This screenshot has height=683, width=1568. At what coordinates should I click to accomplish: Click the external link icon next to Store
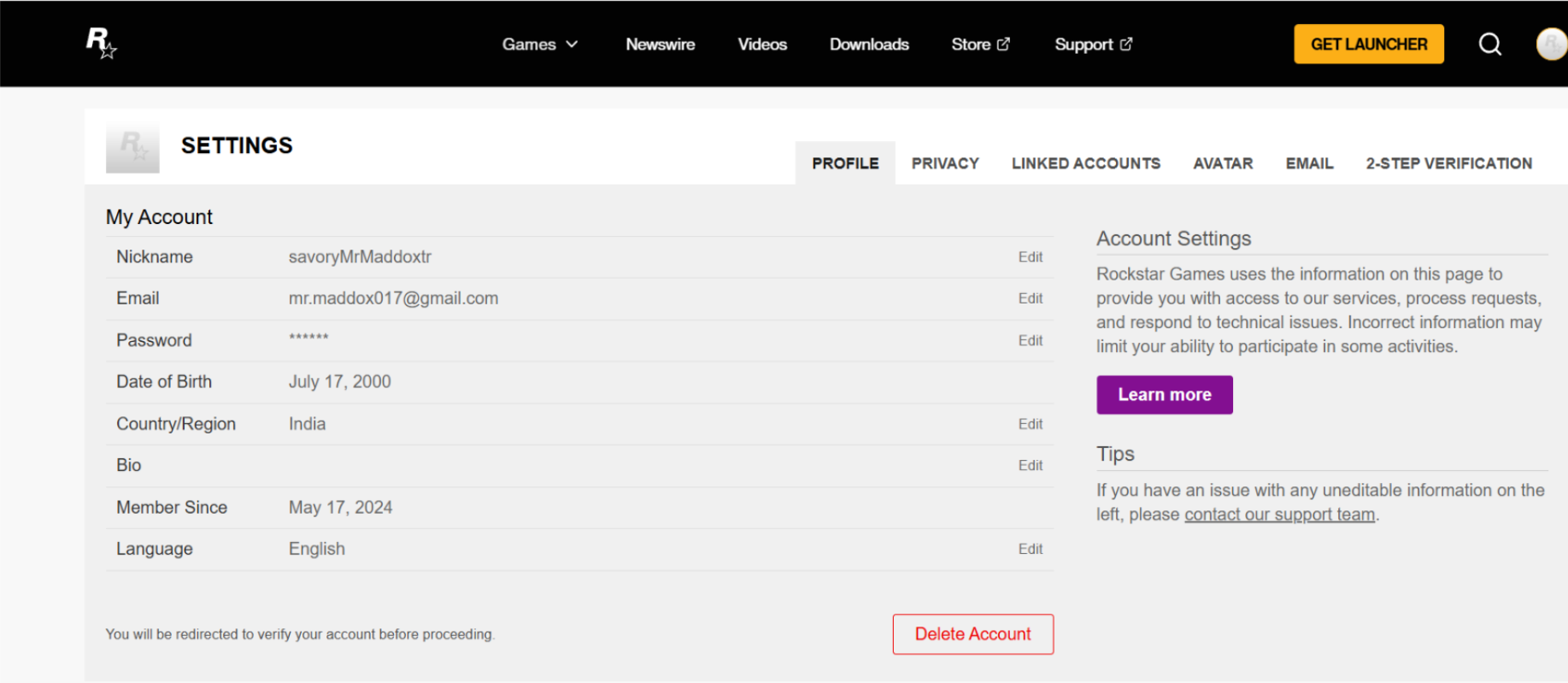1003,44
